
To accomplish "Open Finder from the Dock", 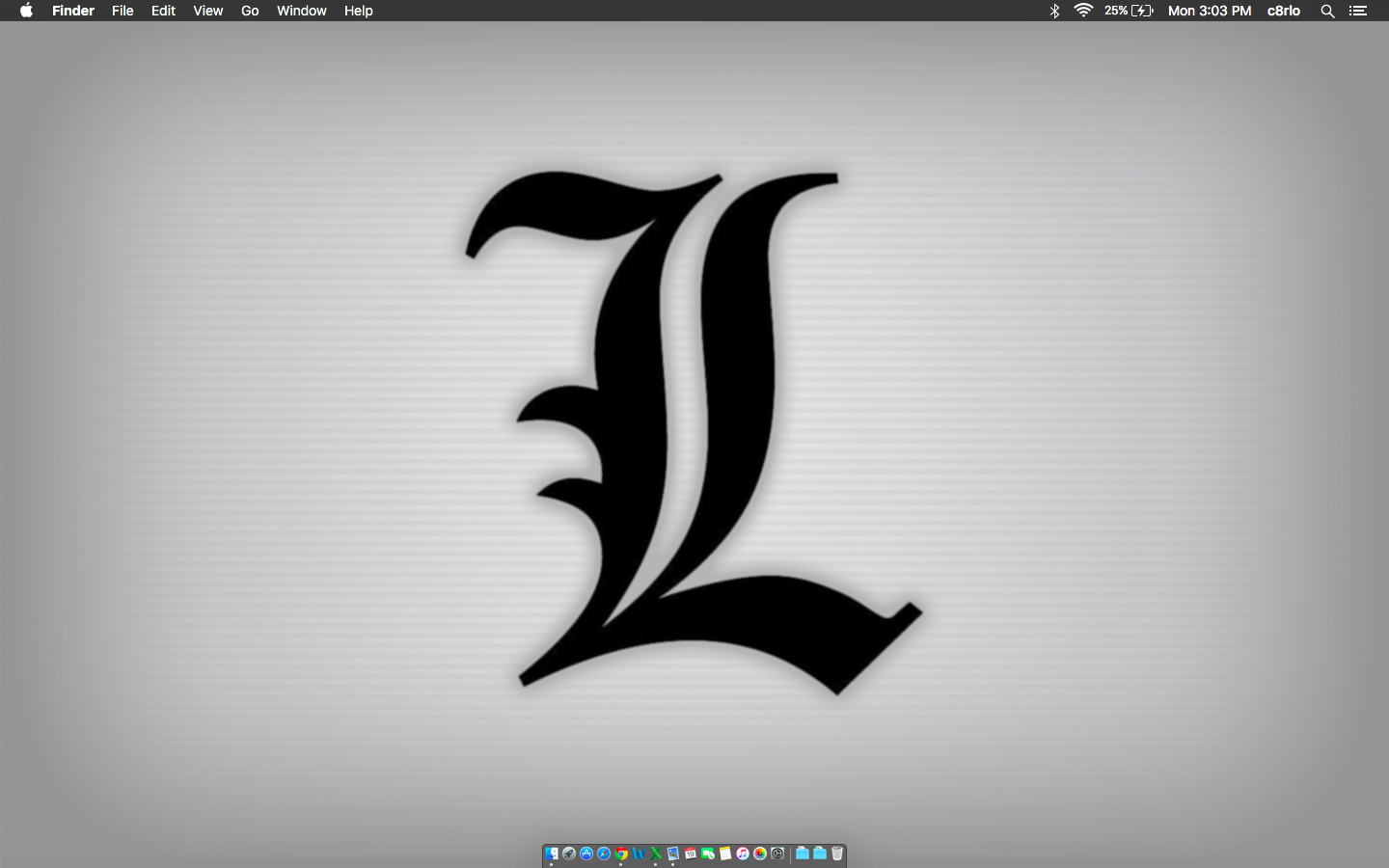I will pyautogui.click(x=552, y=854).
